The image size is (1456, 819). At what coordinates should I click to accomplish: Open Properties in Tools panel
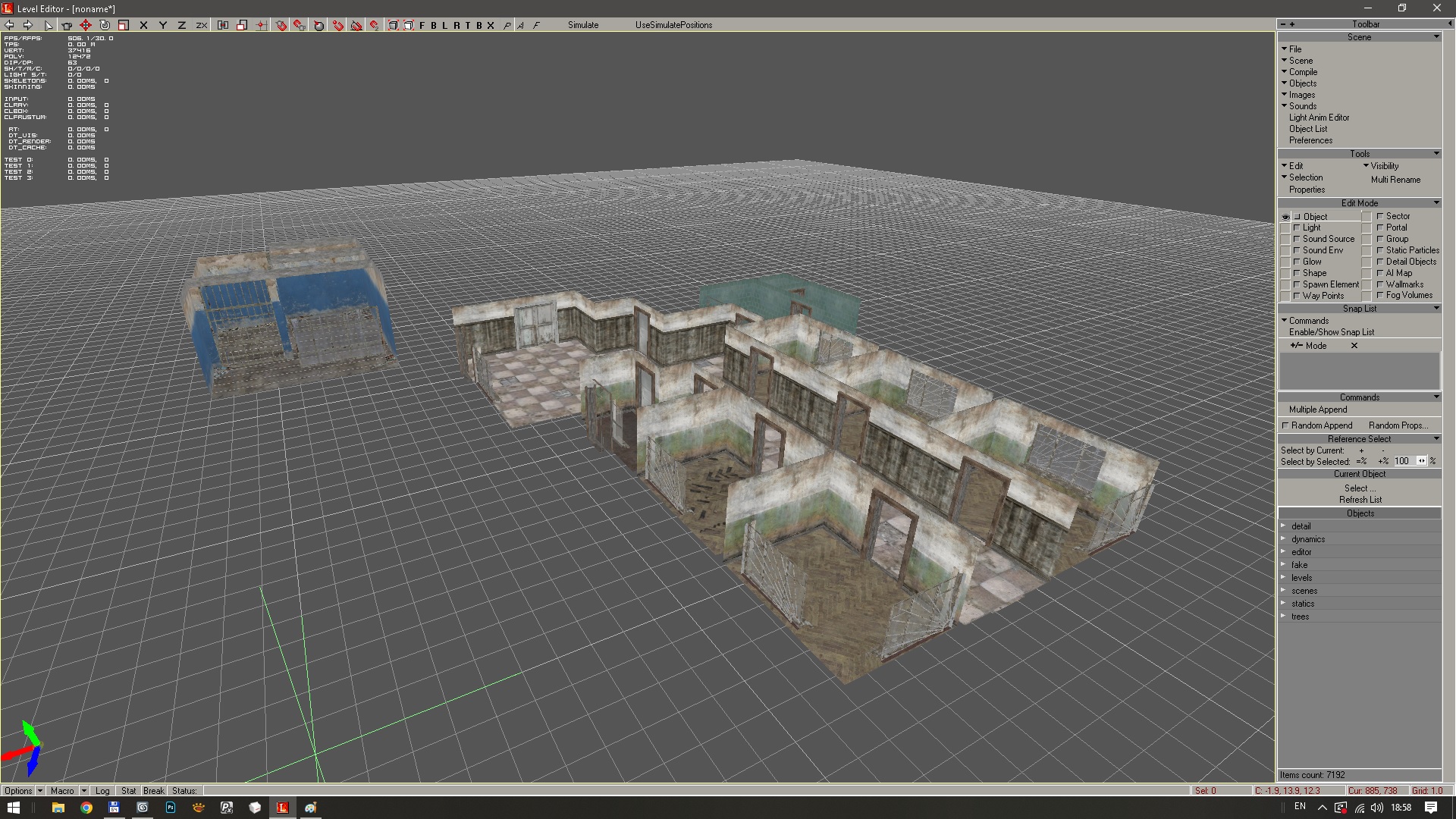[1307, 190]
